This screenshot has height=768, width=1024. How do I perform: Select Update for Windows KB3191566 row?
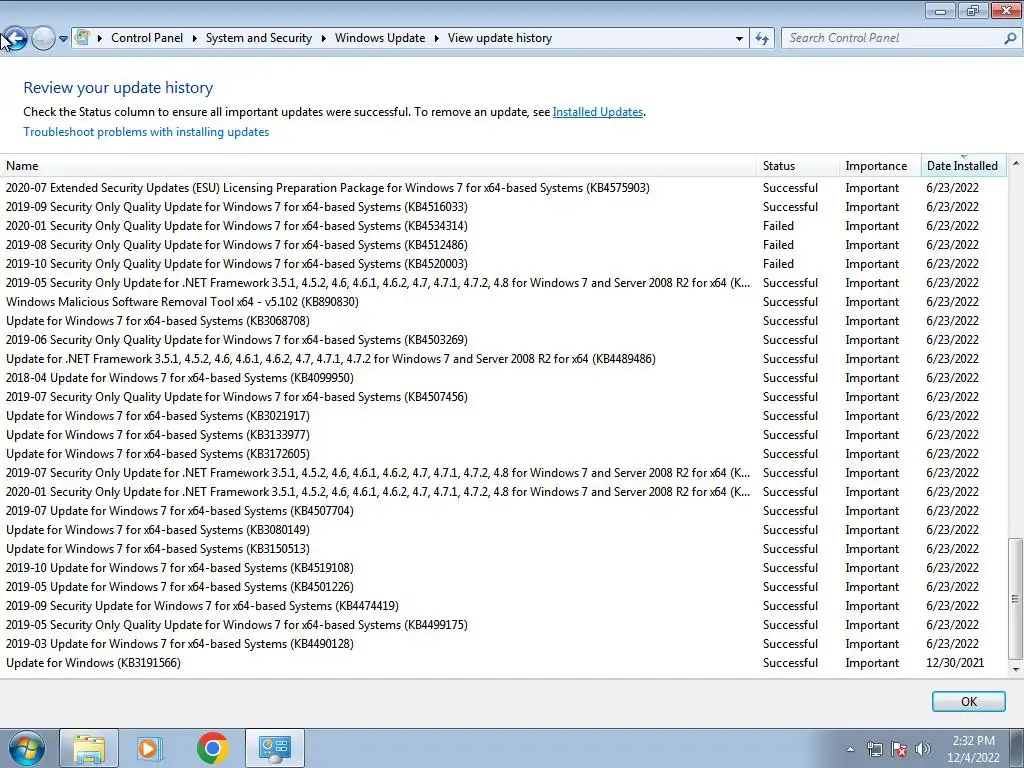503,663
